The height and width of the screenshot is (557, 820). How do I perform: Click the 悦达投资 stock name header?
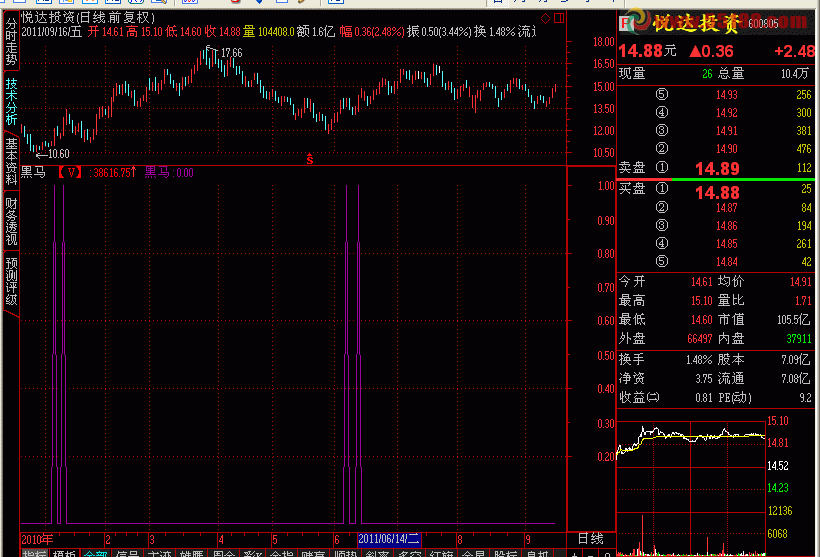(696, 23)
